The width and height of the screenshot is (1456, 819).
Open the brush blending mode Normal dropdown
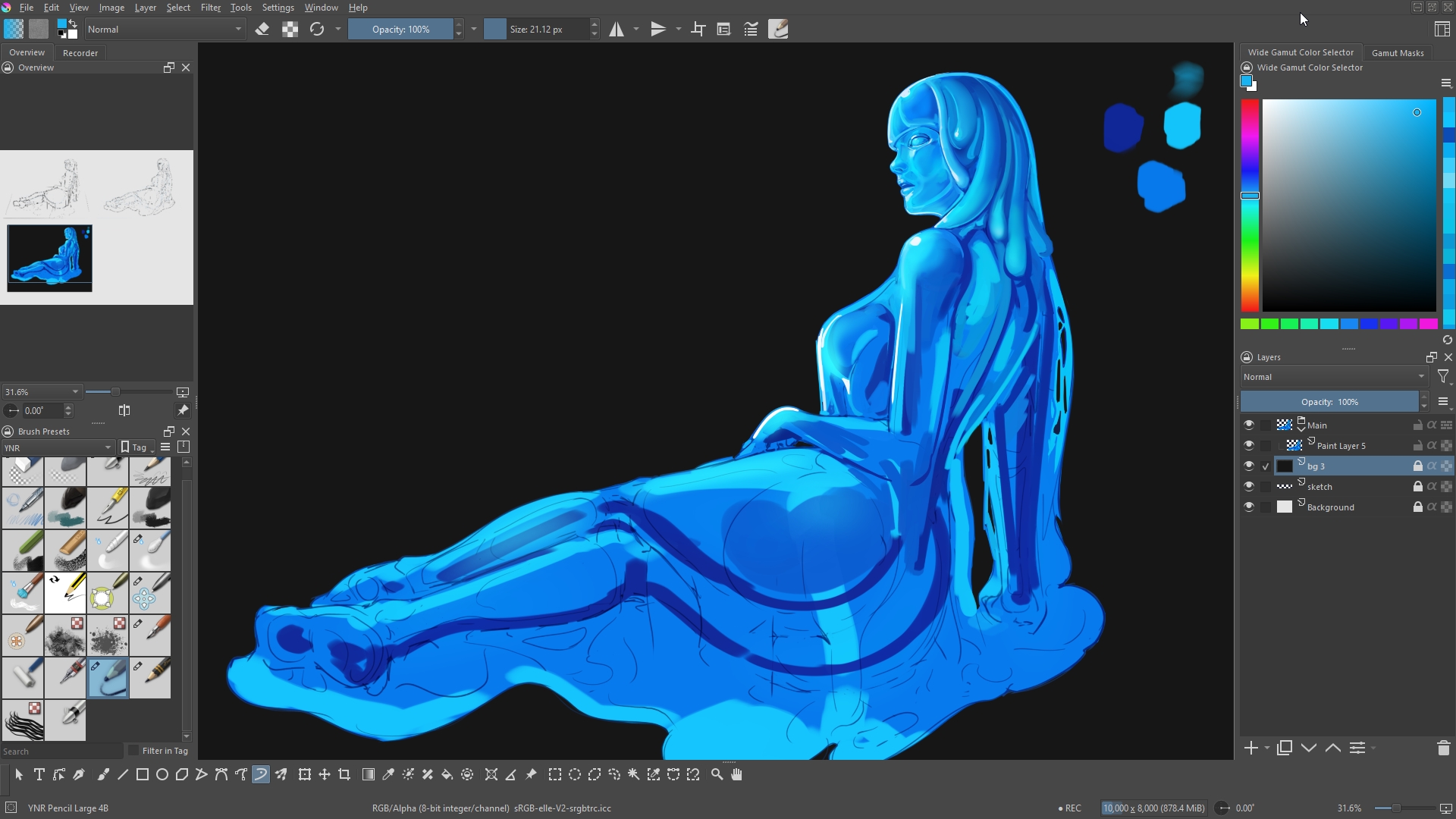click(165, 30)
